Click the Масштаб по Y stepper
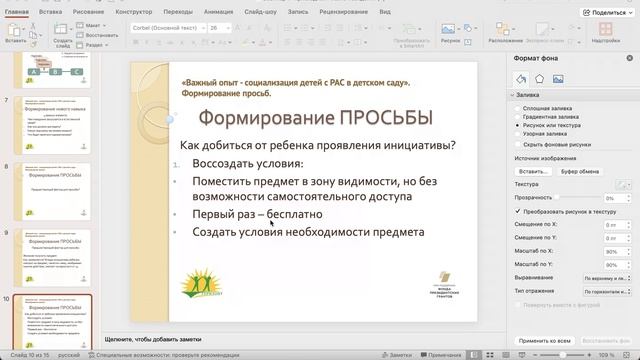This screenshot has width=640, height=360. [629, 265]
